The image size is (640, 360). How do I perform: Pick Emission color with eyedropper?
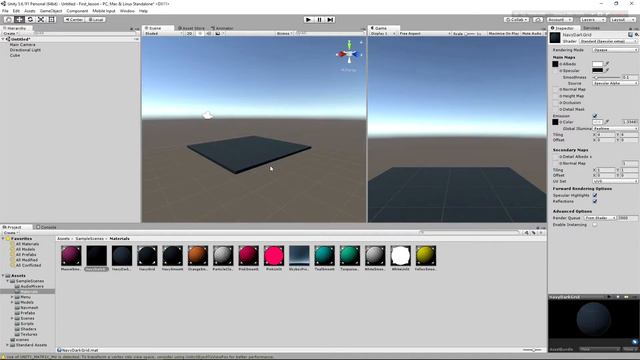607,122
